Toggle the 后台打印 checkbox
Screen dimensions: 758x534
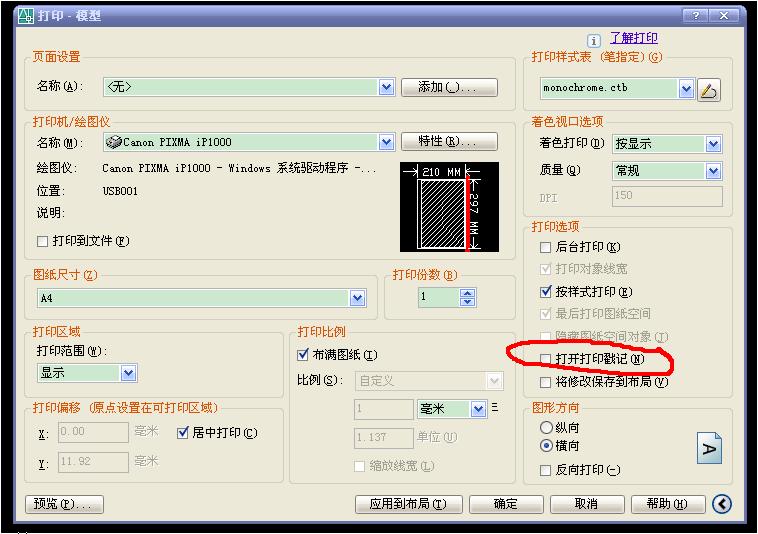[545, 247]
